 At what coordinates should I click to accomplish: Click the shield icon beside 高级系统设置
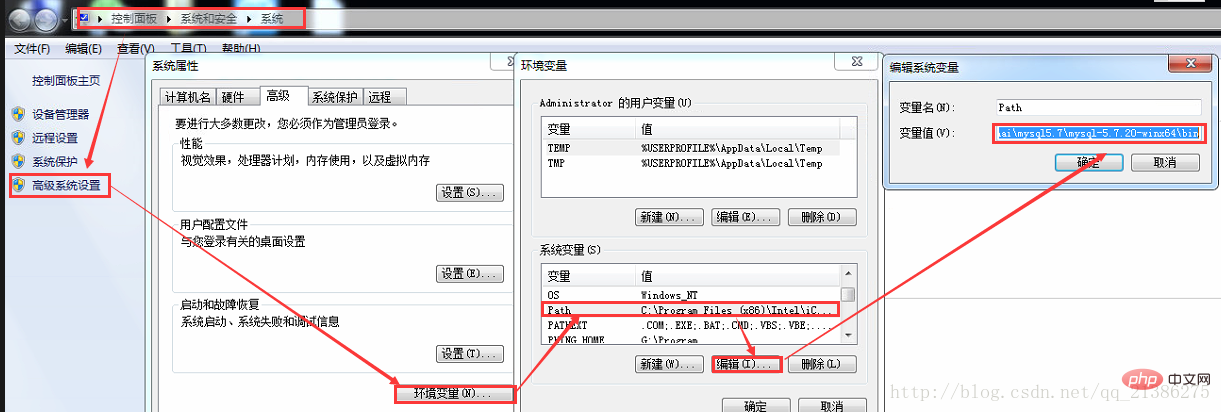[17, 185]
